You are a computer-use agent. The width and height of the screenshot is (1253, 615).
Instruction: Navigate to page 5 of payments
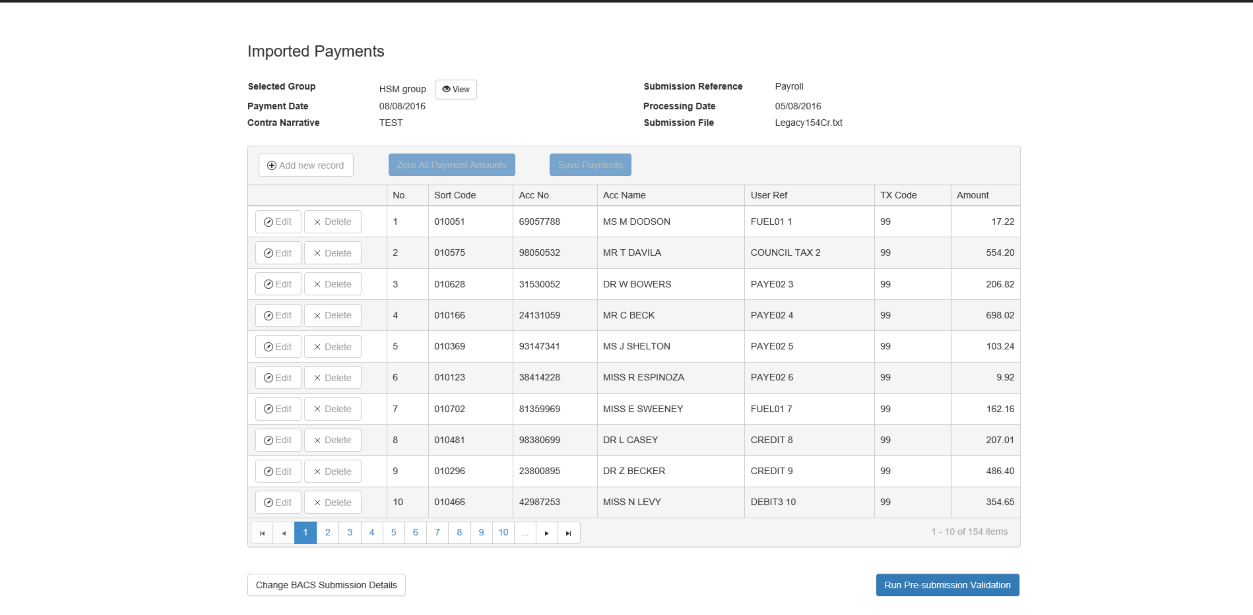tap(393, 532)
